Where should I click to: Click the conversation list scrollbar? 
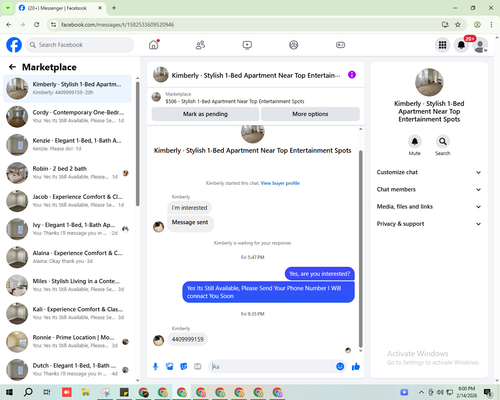click(138, 143)
